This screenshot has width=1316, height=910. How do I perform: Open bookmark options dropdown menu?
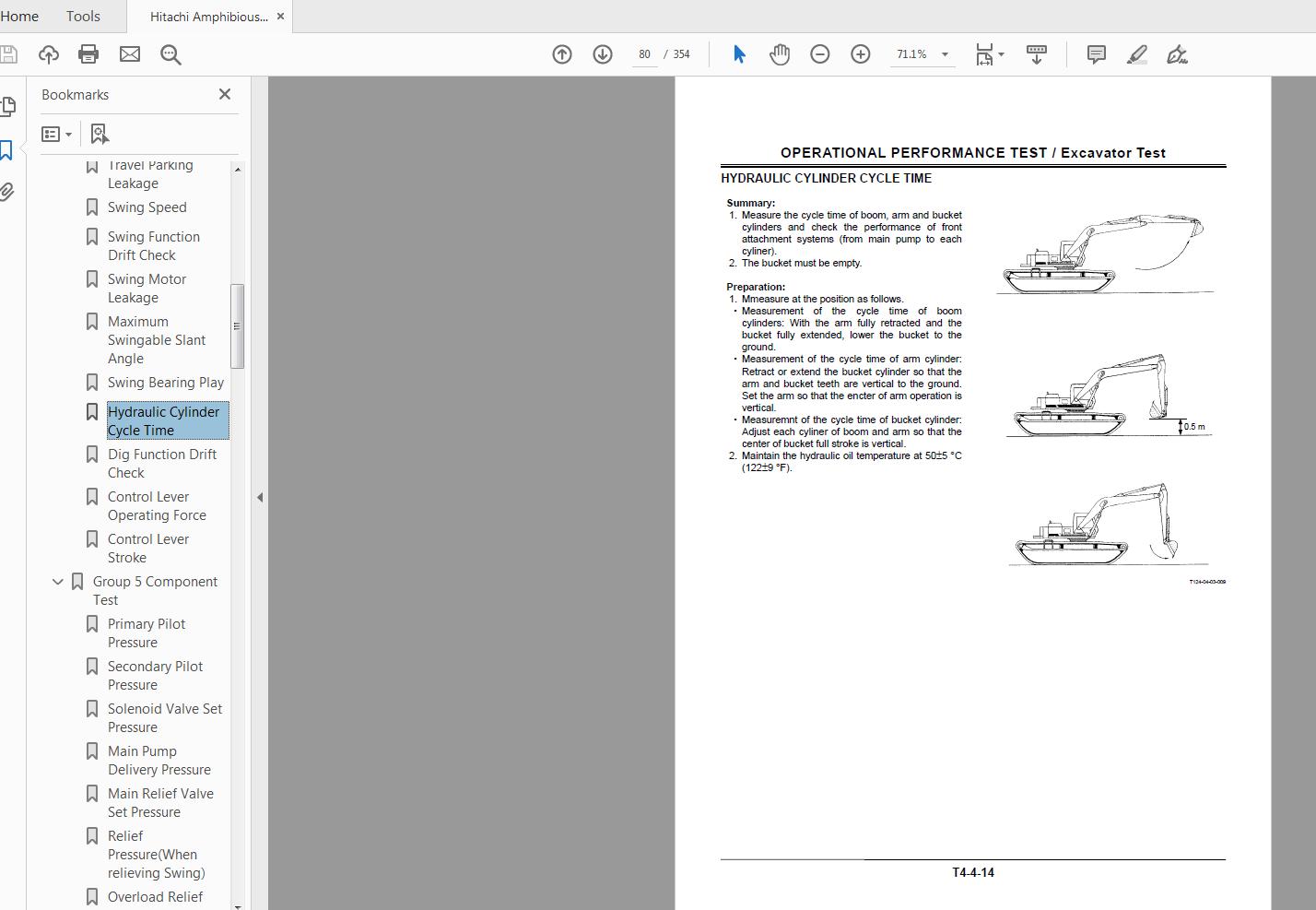tap(56, 134)
